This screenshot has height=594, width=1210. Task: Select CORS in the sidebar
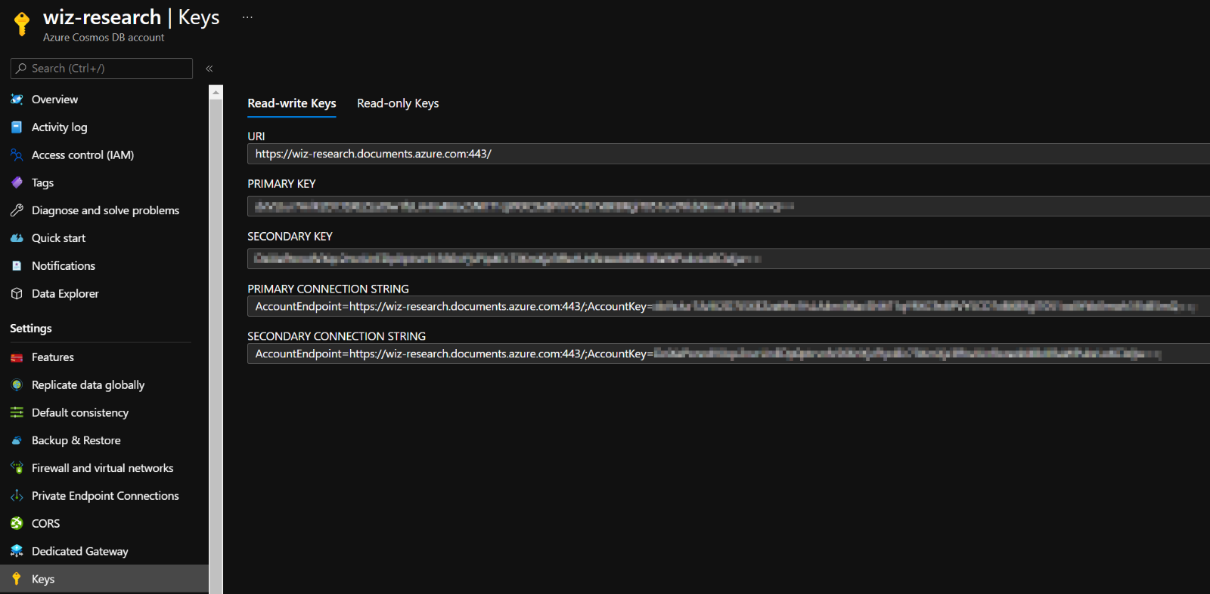tap(46, 524)
